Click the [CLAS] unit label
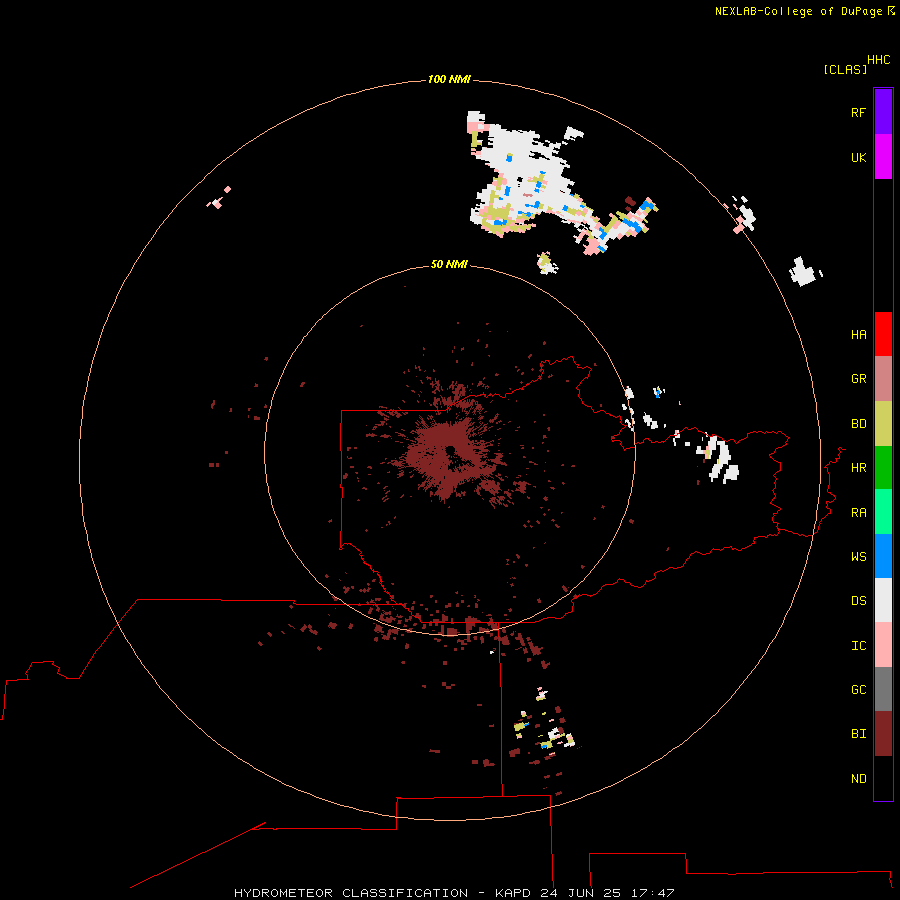 click(845, 69)
